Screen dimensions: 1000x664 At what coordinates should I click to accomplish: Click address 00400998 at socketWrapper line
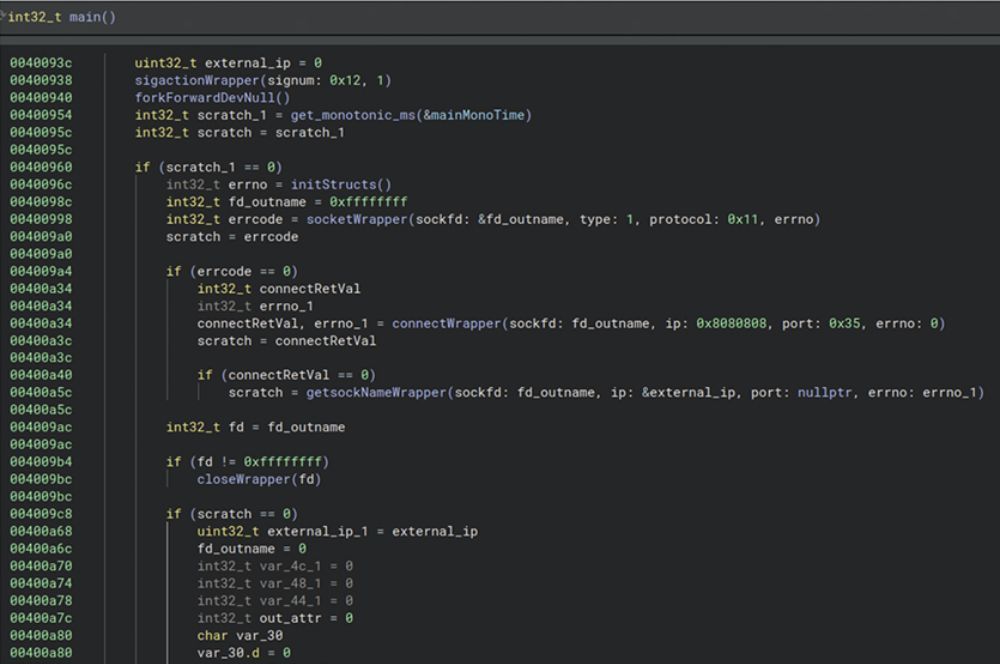[x=39, y=219]
